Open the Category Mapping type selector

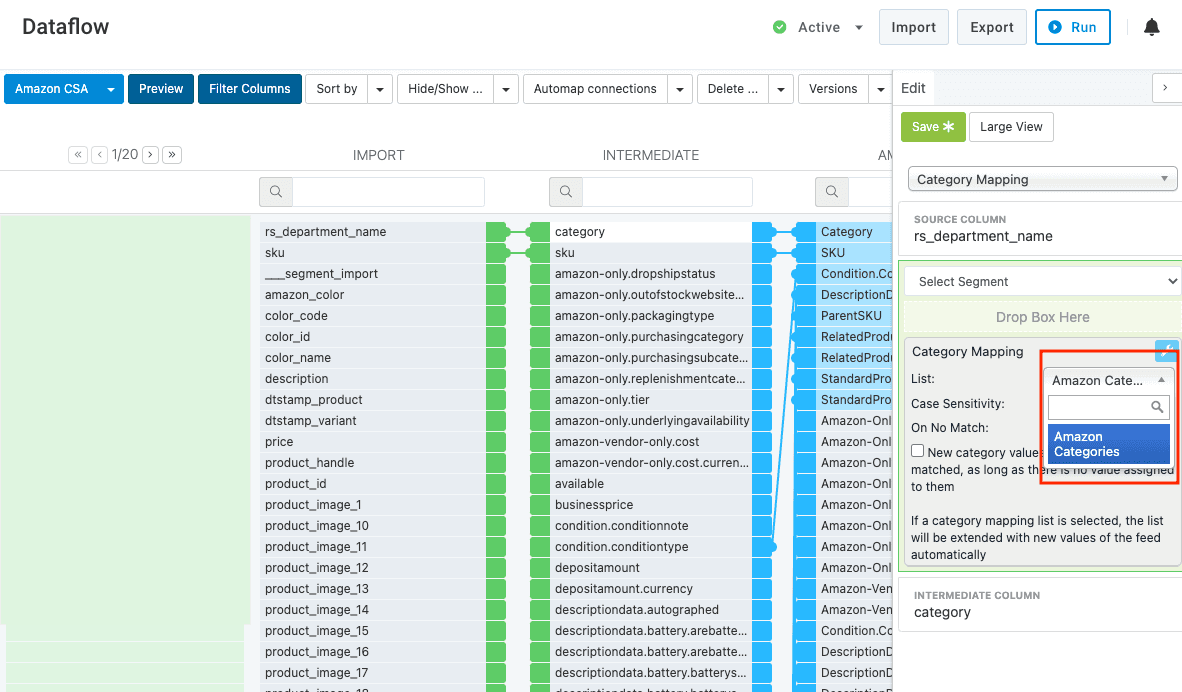click(x=1041, y=180)
